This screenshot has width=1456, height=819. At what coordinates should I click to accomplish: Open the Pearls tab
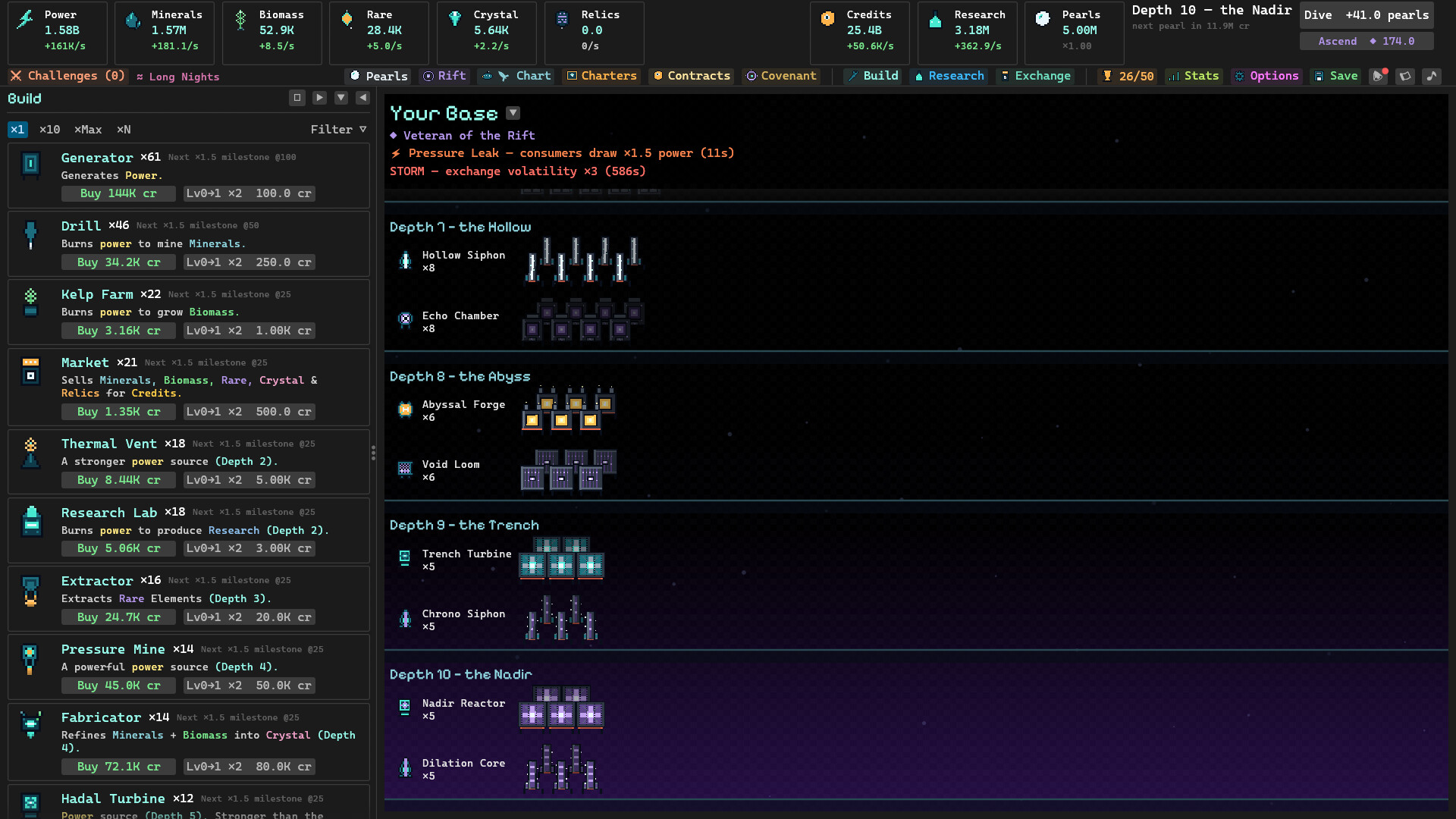378,76
